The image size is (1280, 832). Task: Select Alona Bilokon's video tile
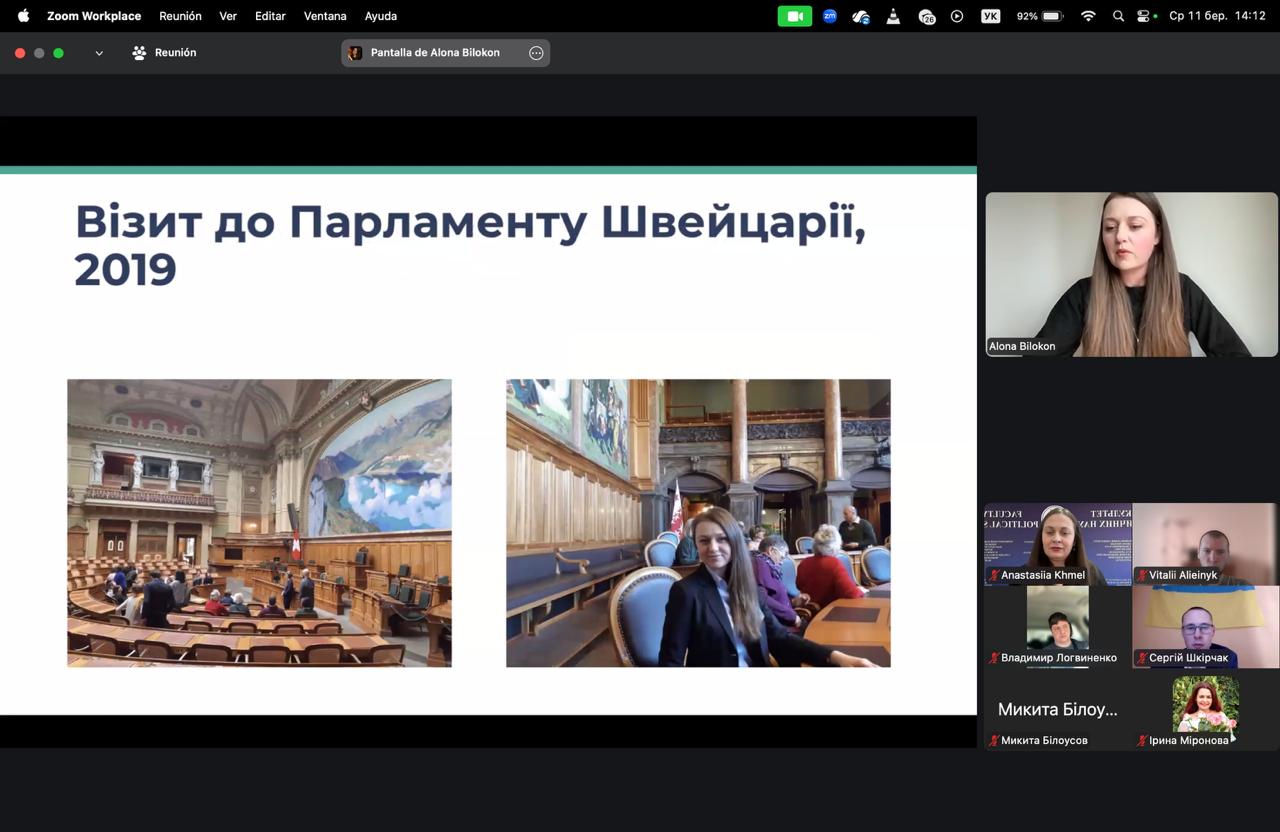tap(1131, 274)
